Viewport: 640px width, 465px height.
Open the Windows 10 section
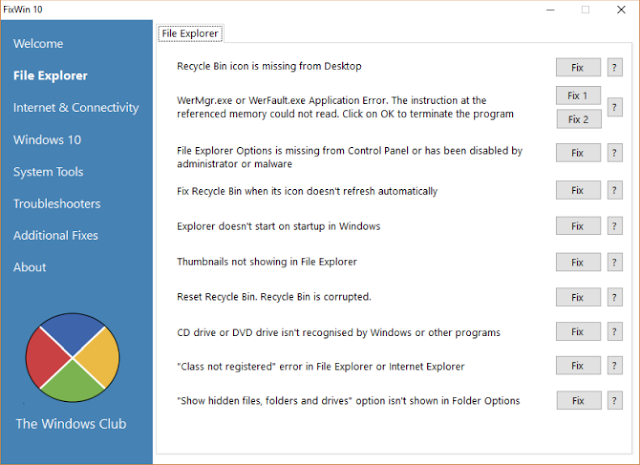click(x=47, y=140)
